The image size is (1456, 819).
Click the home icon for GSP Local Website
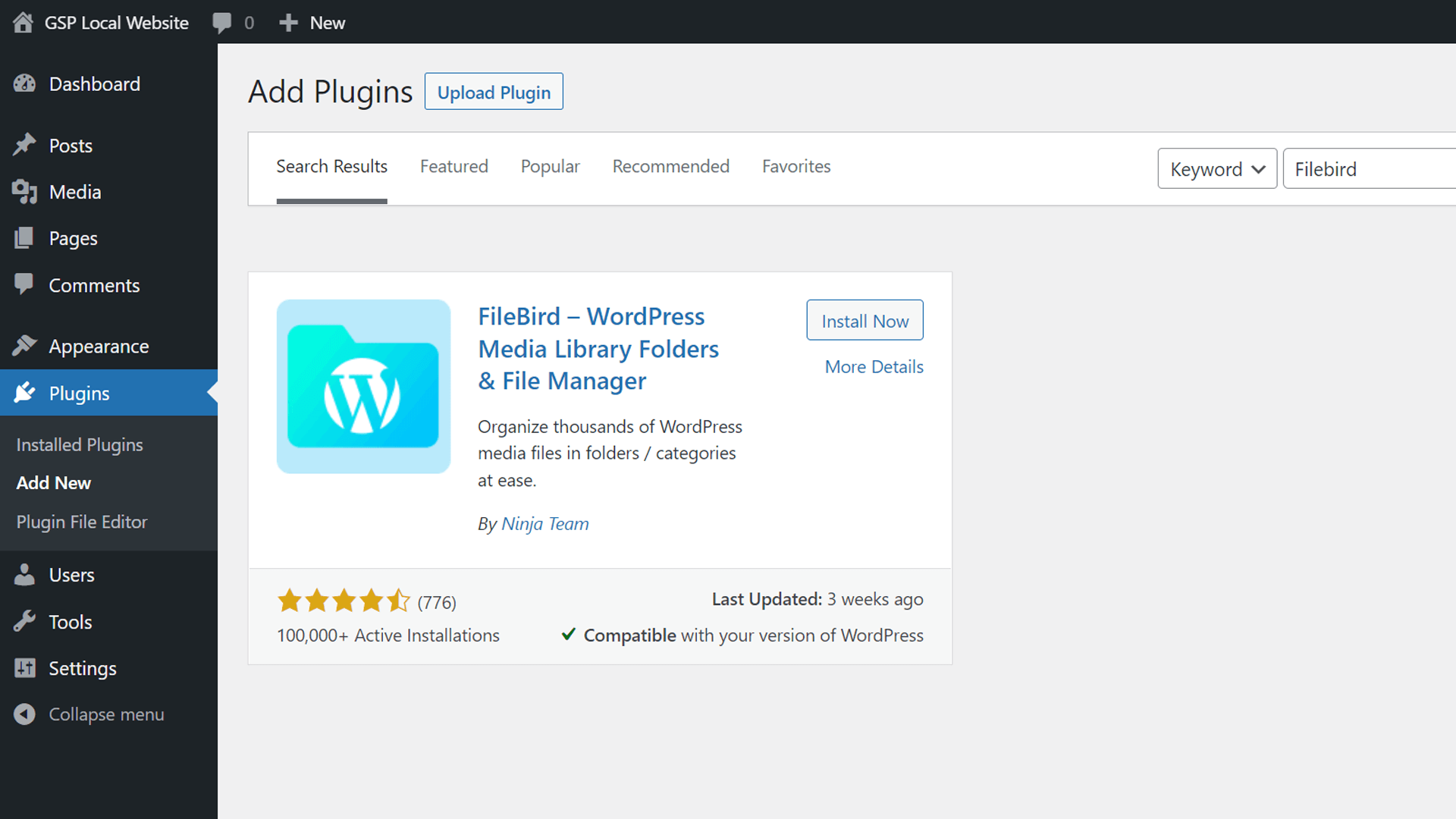[x=23, y=22]
